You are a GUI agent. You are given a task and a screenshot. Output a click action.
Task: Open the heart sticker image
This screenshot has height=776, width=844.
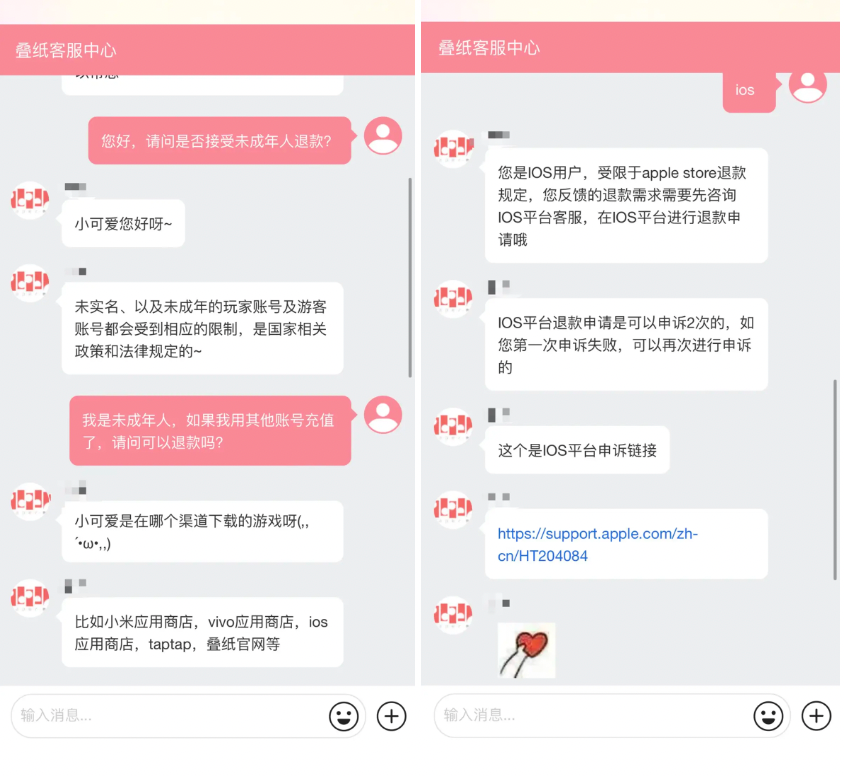526,650
